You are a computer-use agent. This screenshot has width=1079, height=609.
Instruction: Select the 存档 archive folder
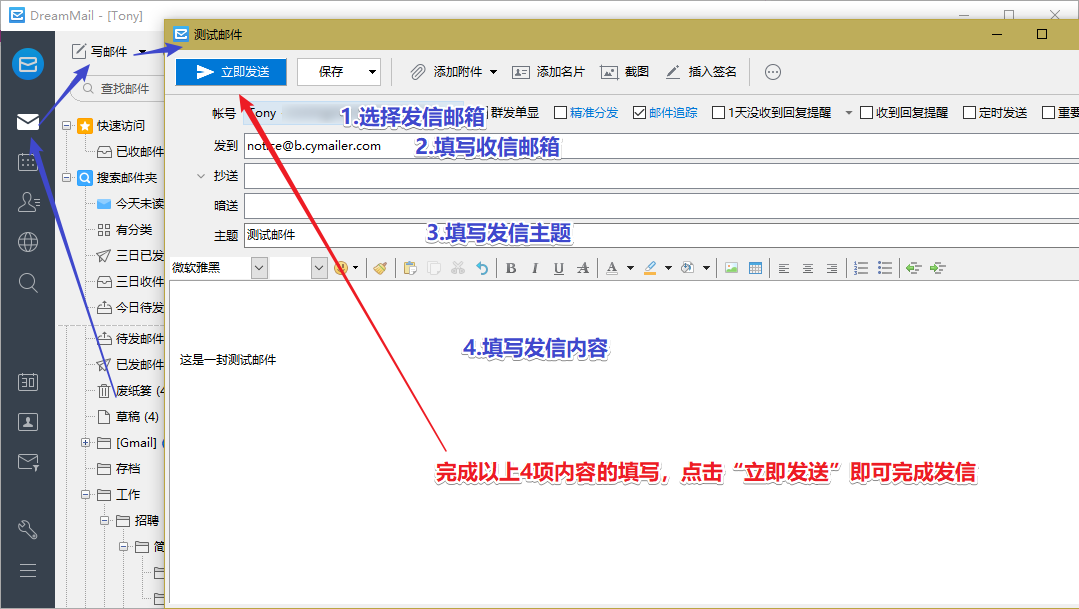click(119, 469)
